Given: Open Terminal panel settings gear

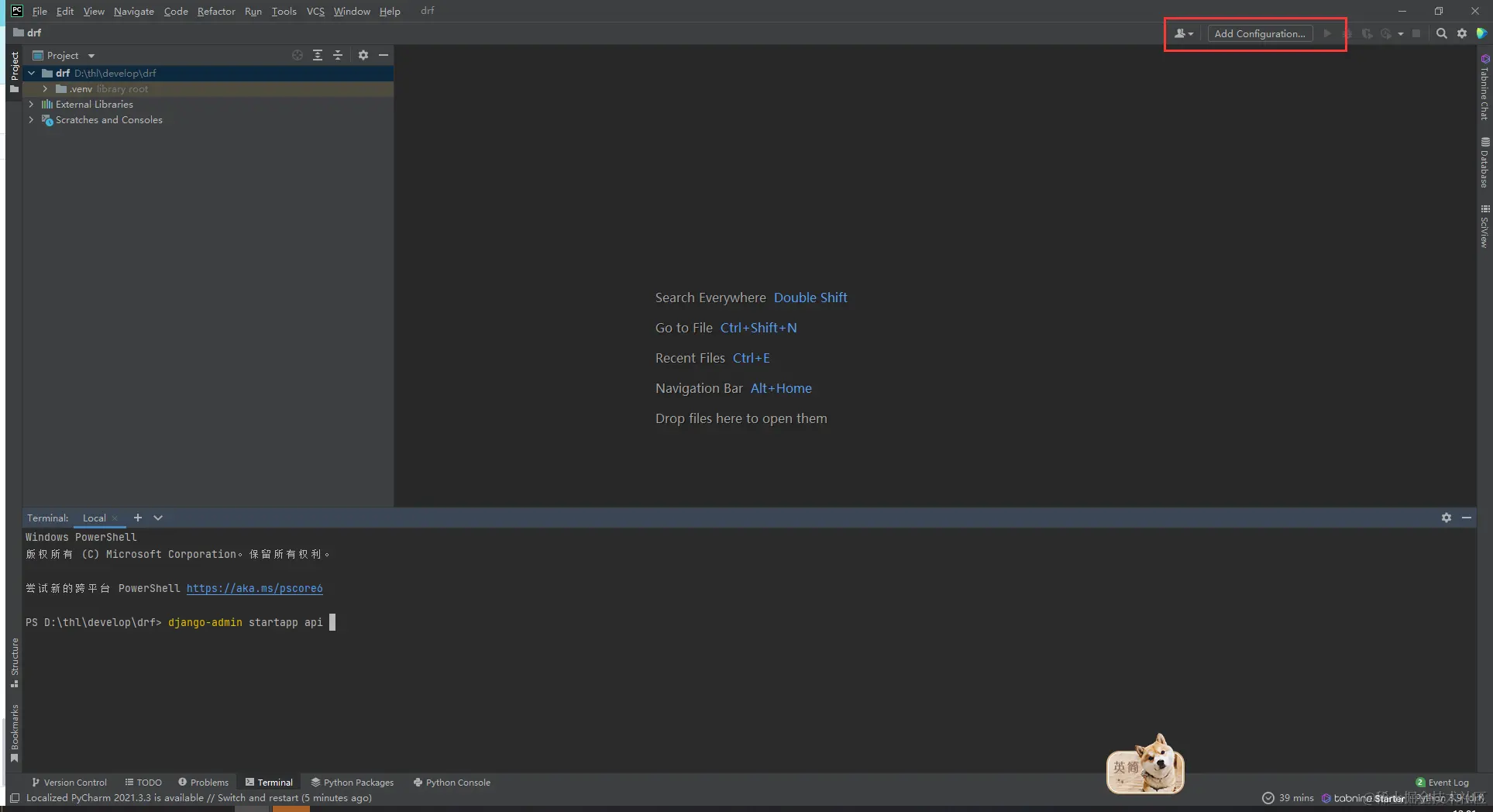Looking at the screenshot, I should click(x=1447, y=518).
